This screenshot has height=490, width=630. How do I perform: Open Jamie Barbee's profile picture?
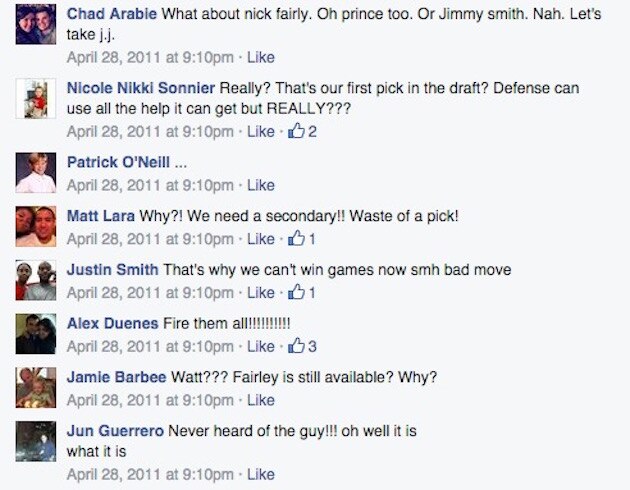36,387
